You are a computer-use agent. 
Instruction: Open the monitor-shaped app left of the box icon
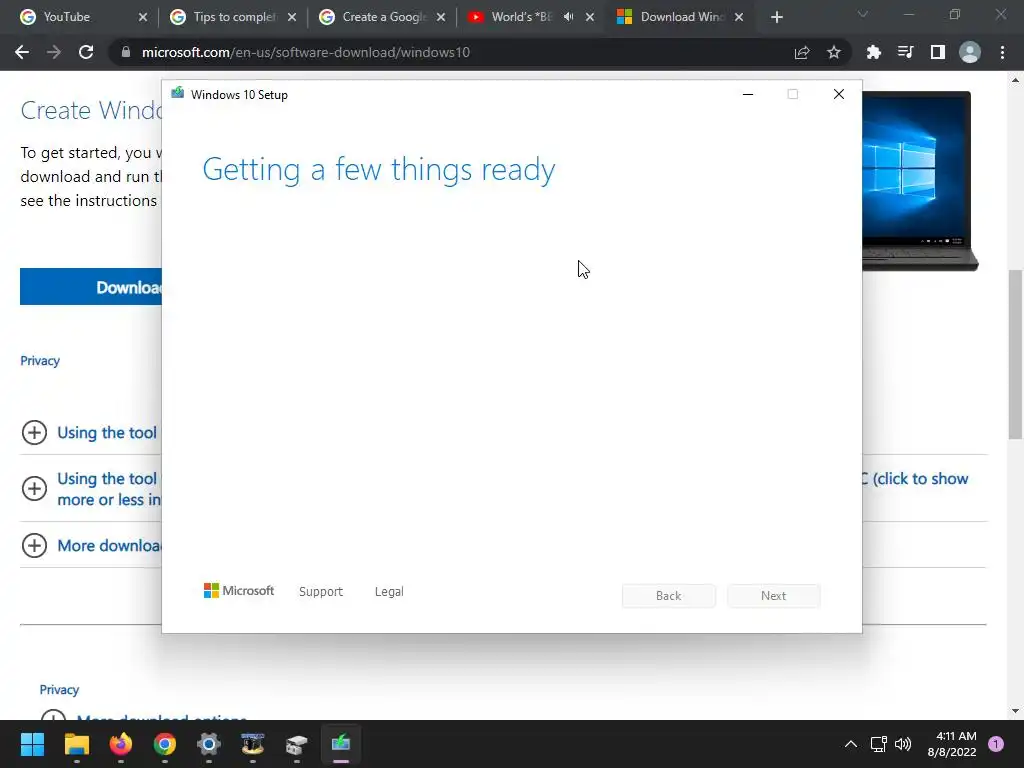click(x=253, y=744)
